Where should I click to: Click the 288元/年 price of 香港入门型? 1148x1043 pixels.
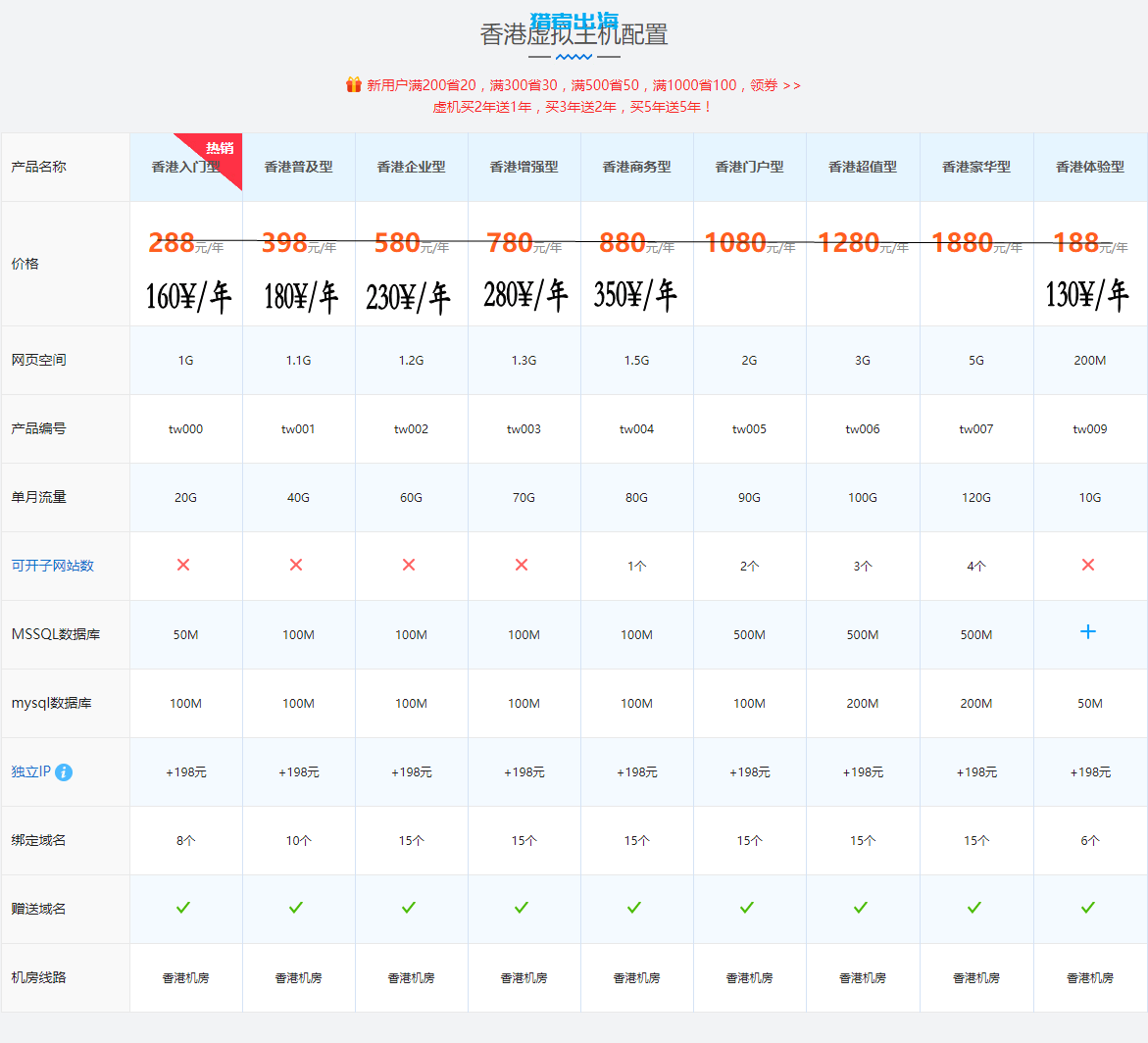185,243
